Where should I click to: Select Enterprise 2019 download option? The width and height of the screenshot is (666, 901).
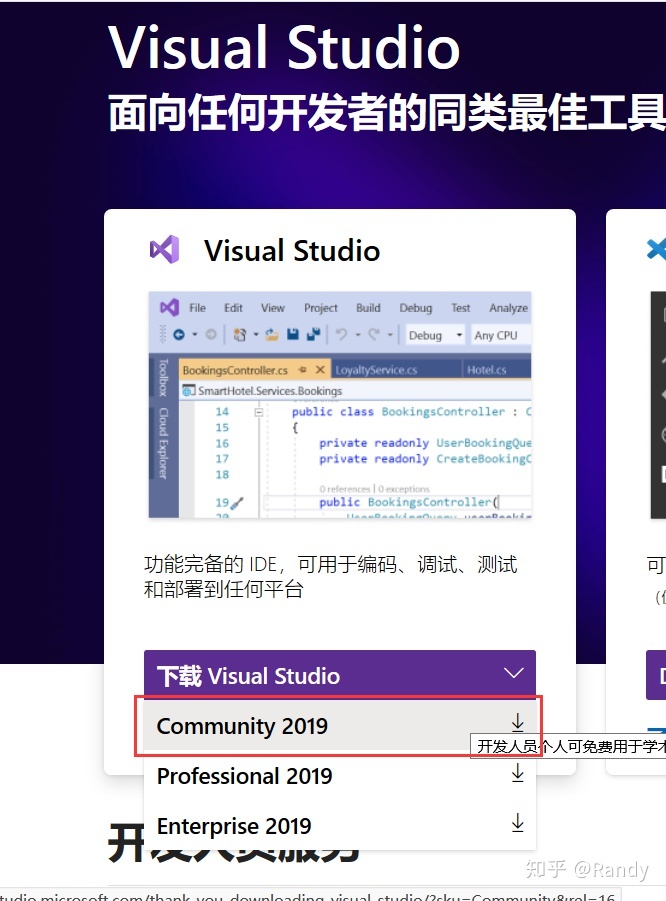point(339,826)
